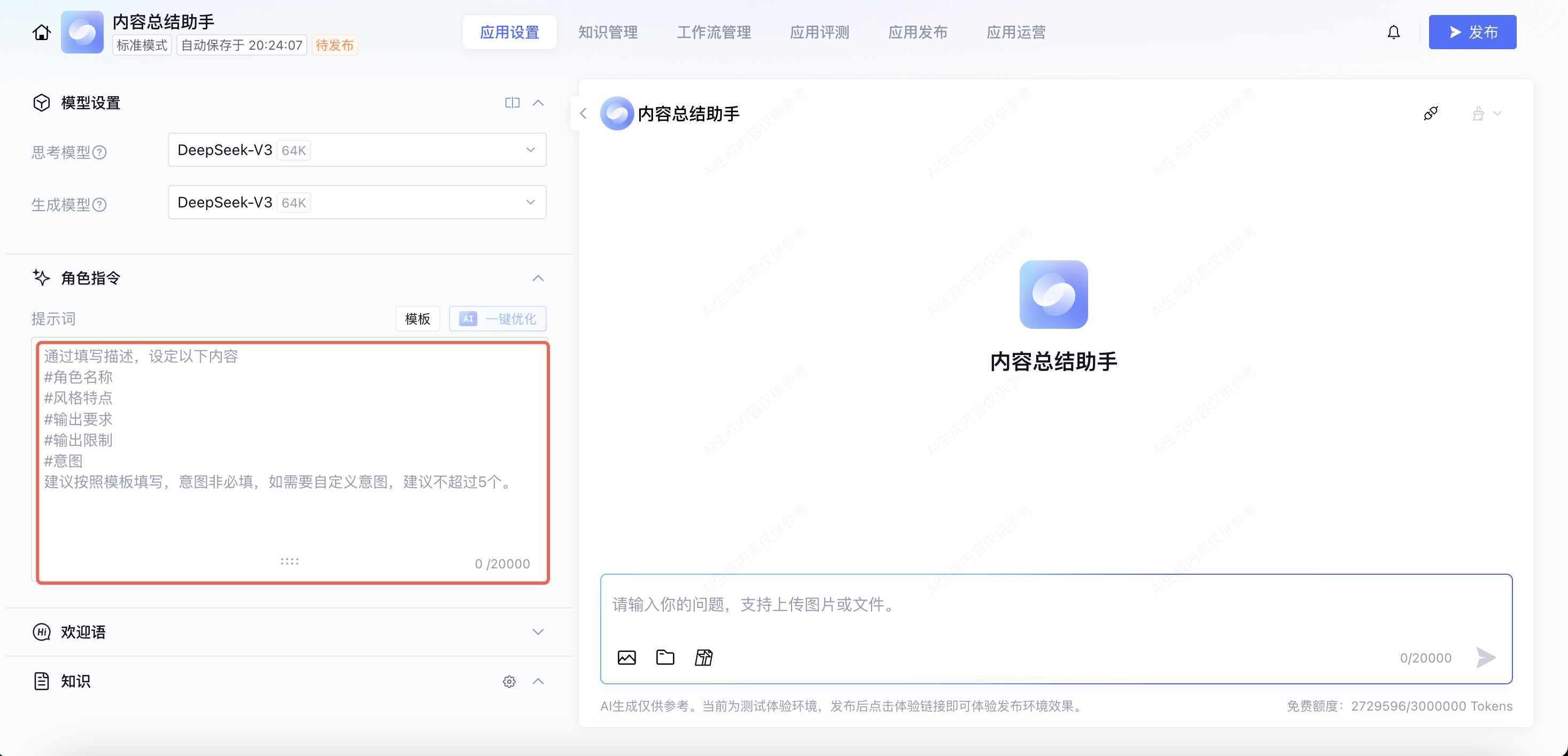Viewport: 1568px width, 756px height.
Task: Click the upload image icon in chat
Action: click(626, 657)
